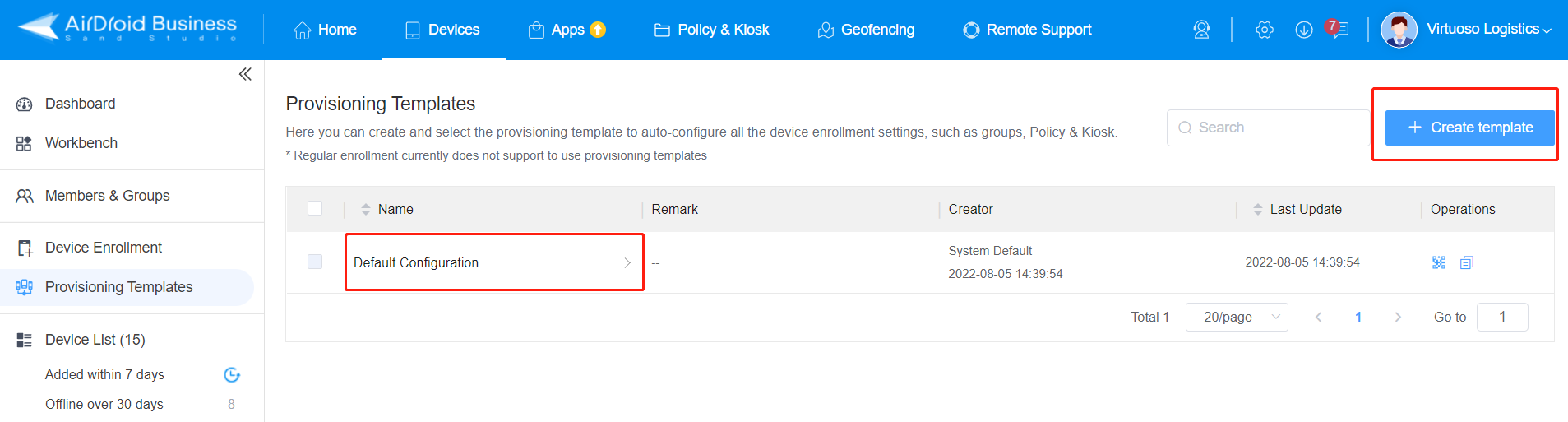Open Device List (15)

[x=95, y=340]
